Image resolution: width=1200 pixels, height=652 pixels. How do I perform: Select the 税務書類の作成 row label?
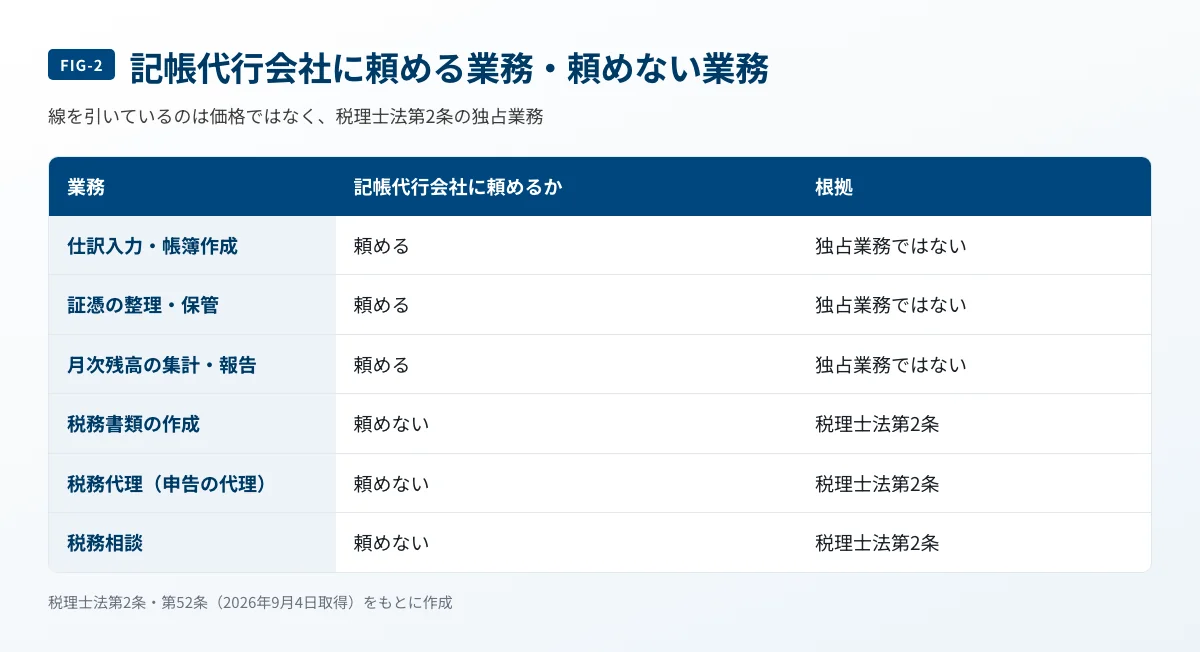(133, 424)
